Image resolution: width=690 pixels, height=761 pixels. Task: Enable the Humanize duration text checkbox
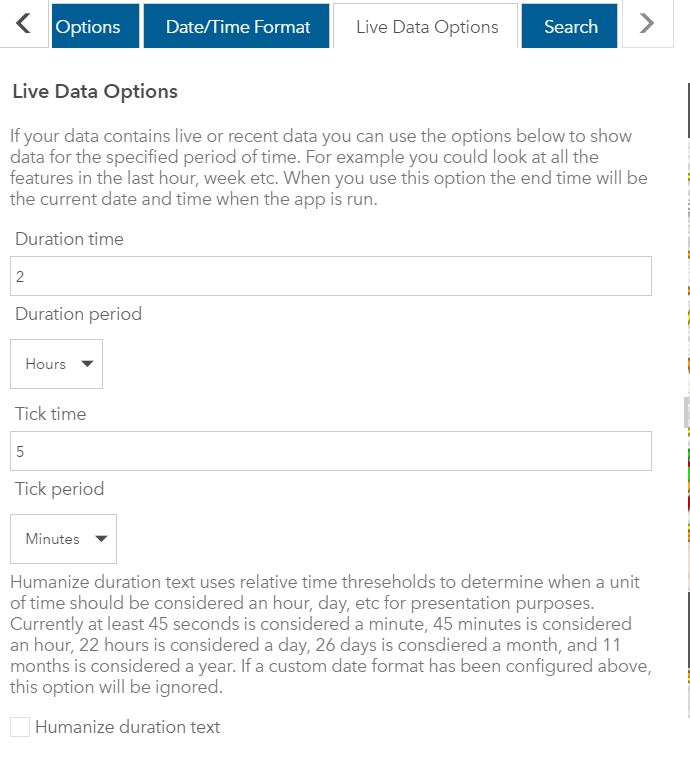[20, 727]
